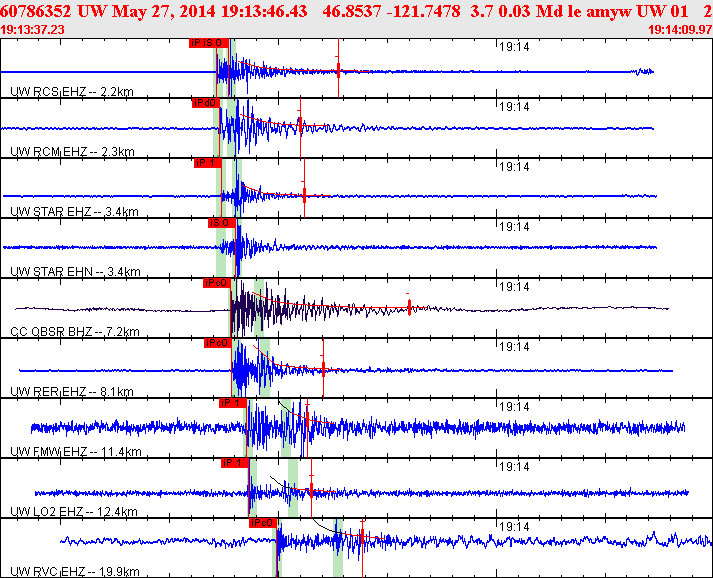The width and height of the screenshot is (713, 578).
Task: Click the iP 1 pick label on FMW trace
Action: point(233,403)
